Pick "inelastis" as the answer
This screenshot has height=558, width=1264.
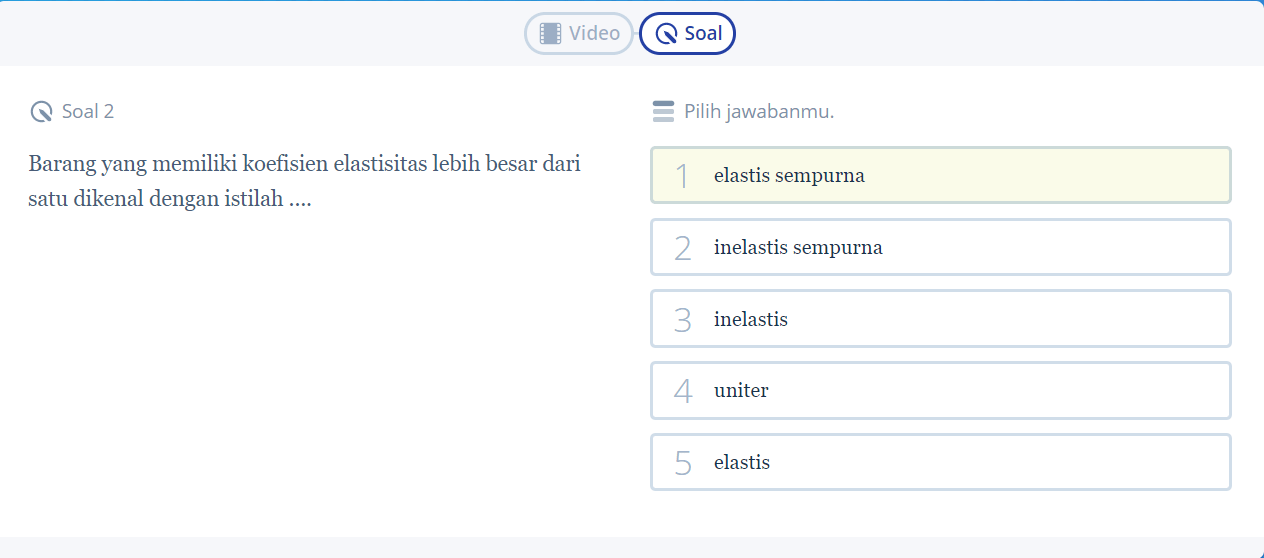tap(940, 319)
